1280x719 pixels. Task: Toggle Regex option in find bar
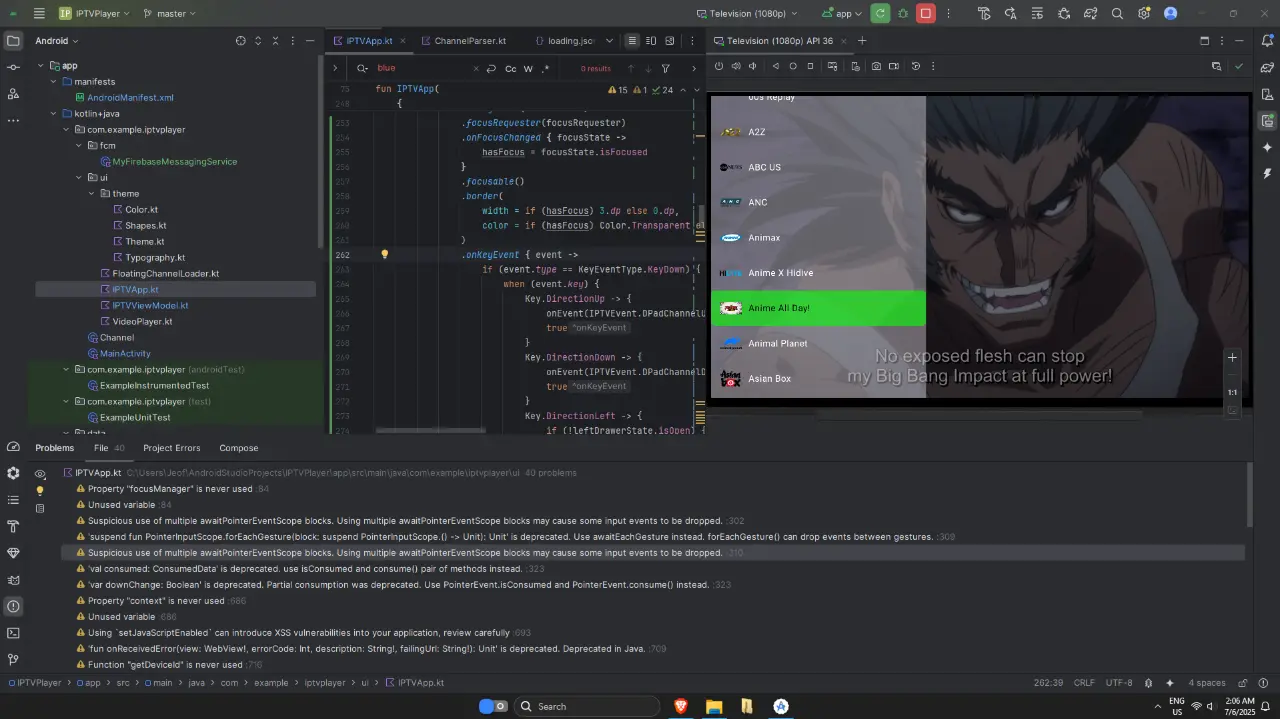[x=545, y=68]
